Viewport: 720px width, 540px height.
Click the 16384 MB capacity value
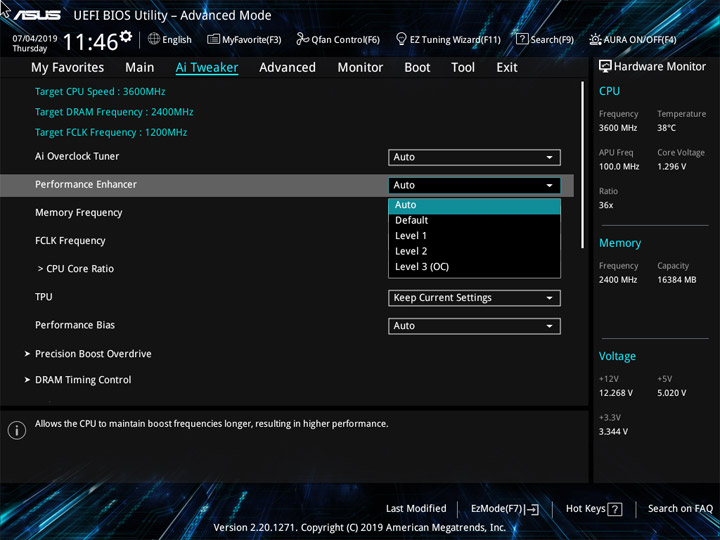pos(676,280)
